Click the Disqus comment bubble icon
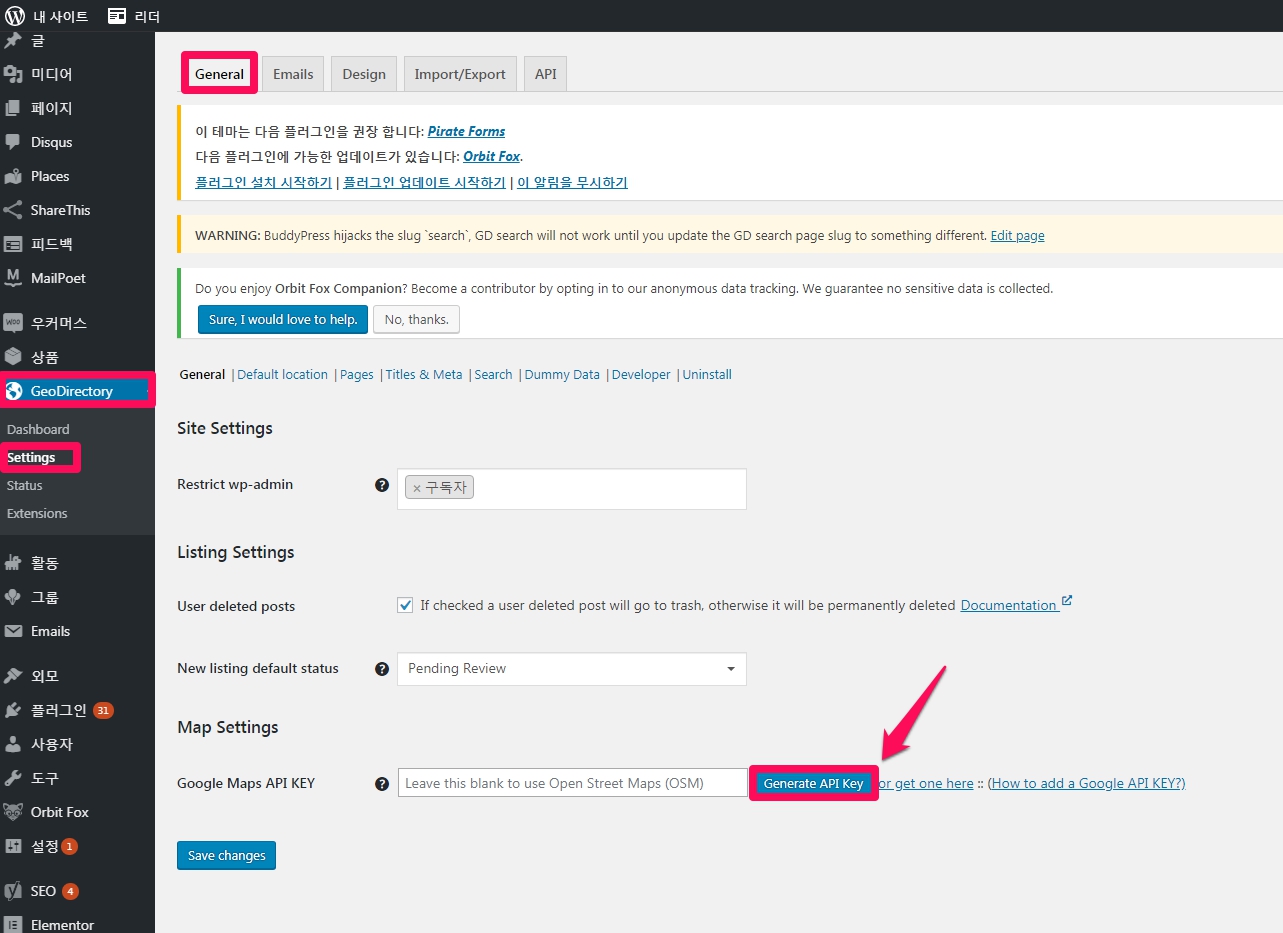Screen dimensions: 1283x933 (x=13, y=142)
